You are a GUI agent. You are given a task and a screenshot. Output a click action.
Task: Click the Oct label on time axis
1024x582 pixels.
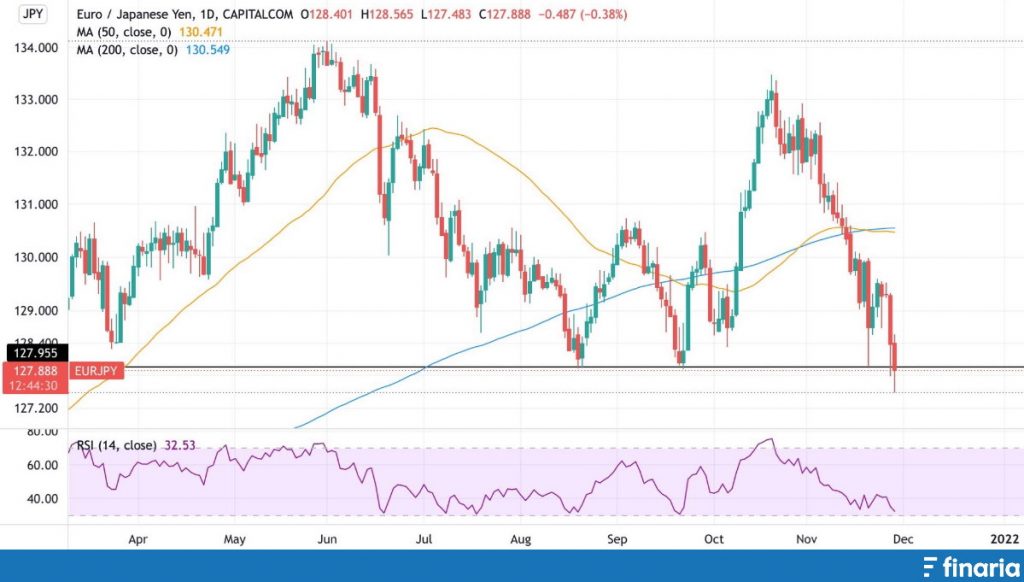click(x=714, y=539)
